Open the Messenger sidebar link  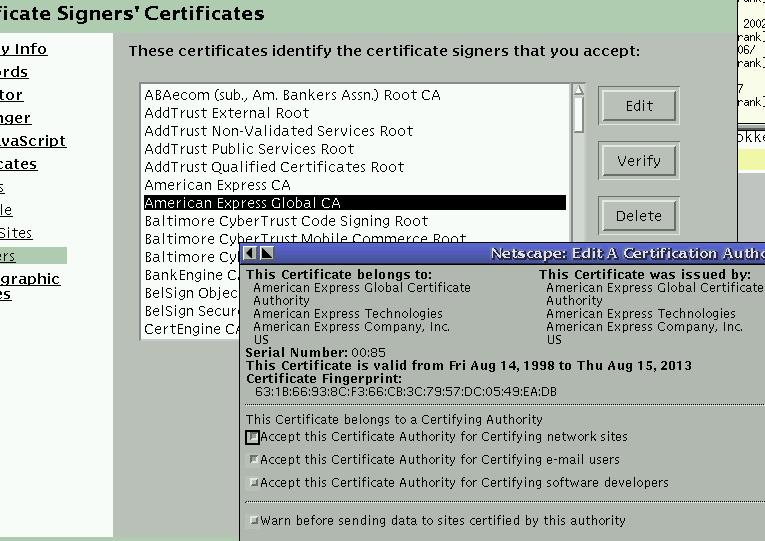[15, 118]
